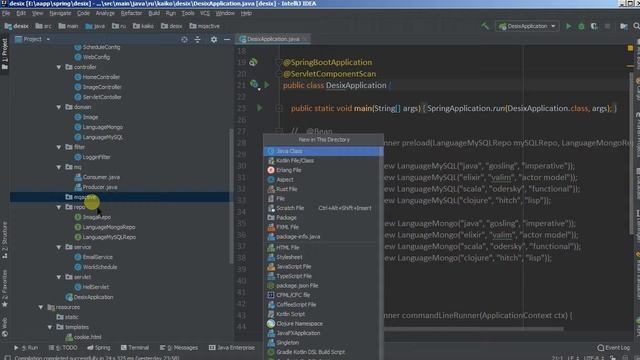
Task: Run with coverage from the toolbar
Action: 594,26
